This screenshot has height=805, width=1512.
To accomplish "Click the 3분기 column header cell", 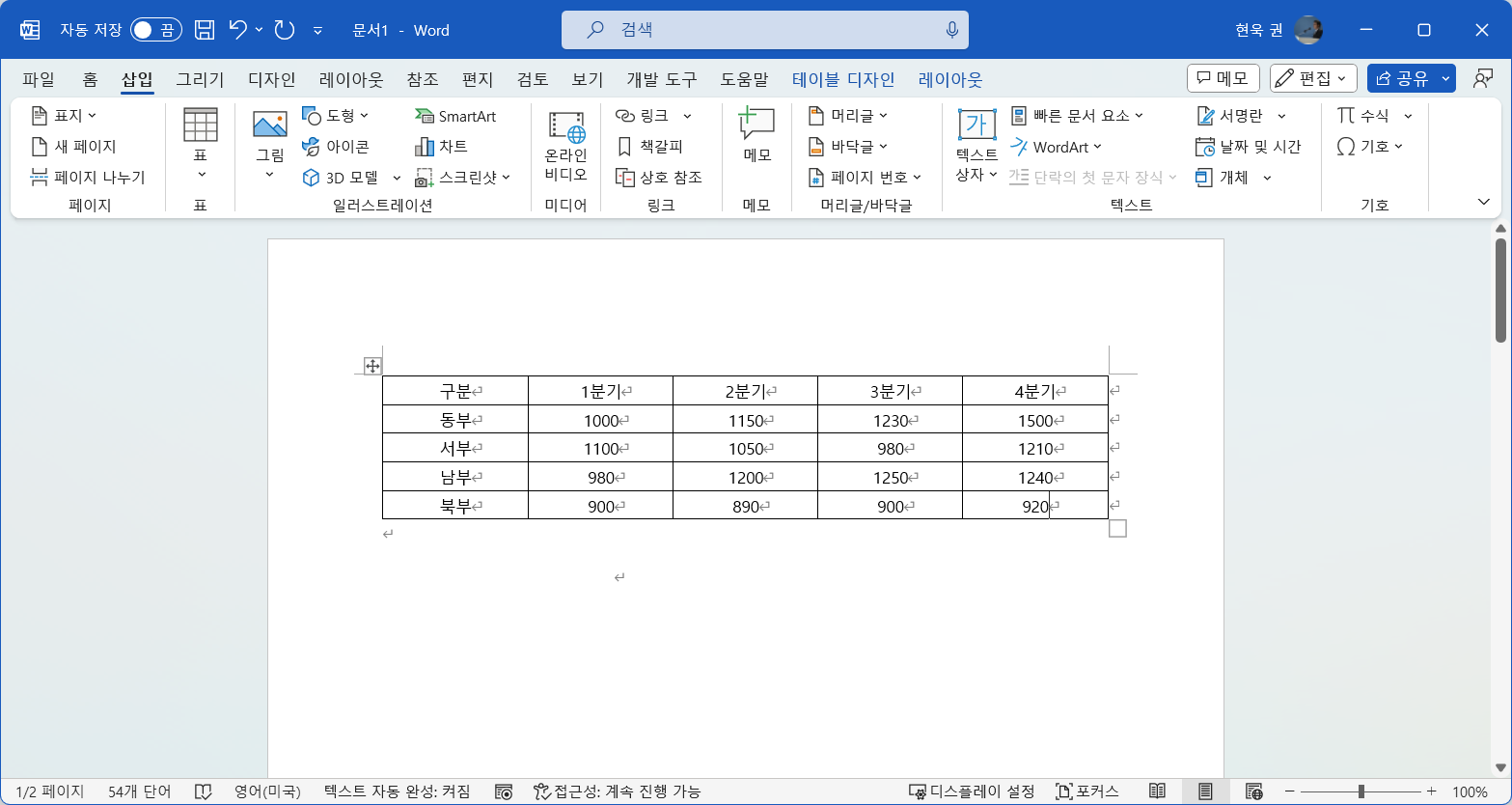I will click(x=890, y=391).
